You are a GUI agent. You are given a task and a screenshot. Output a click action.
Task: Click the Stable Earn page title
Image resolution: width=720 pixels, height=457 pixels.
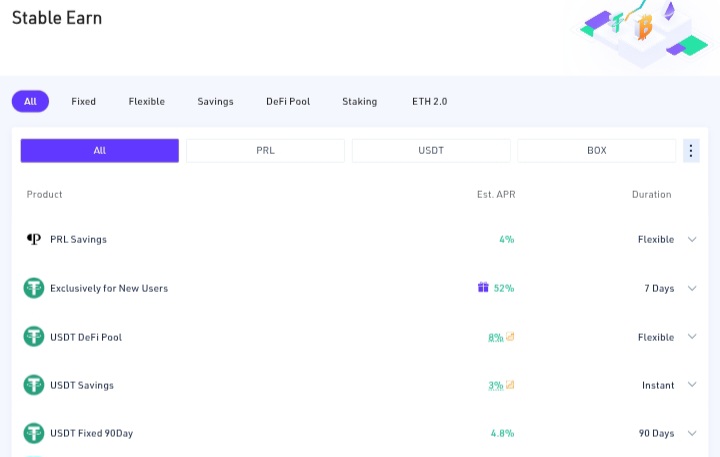[57, 18]
